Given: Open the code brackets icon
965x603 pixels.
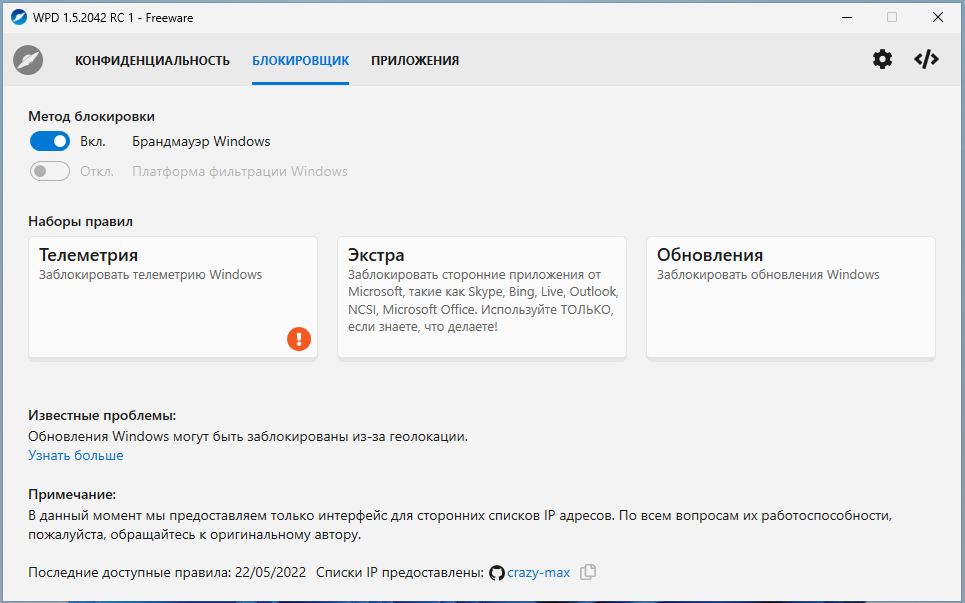Looking at the screenshot, I should pos(926,60).
